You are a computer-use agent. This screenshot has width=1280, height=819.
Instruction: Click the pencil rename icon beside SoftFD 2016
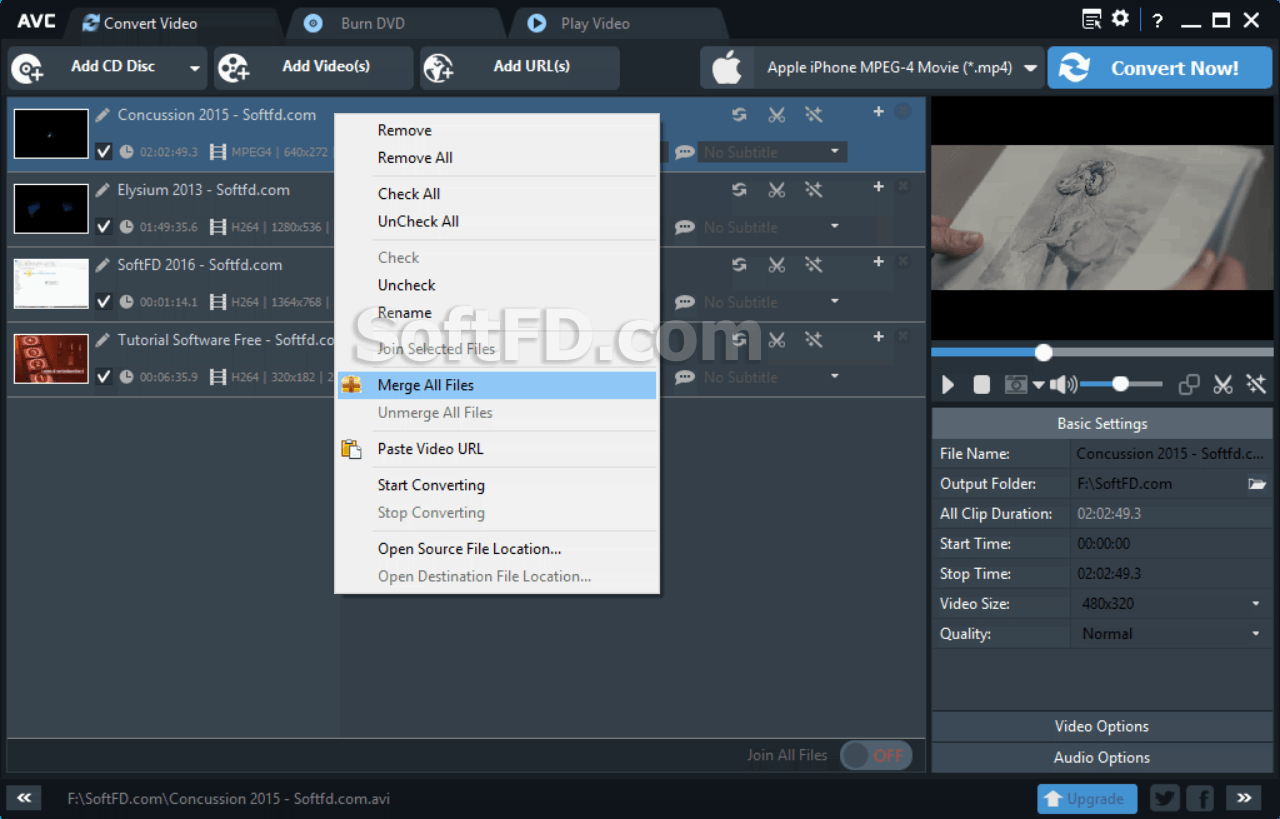point(103,265)
